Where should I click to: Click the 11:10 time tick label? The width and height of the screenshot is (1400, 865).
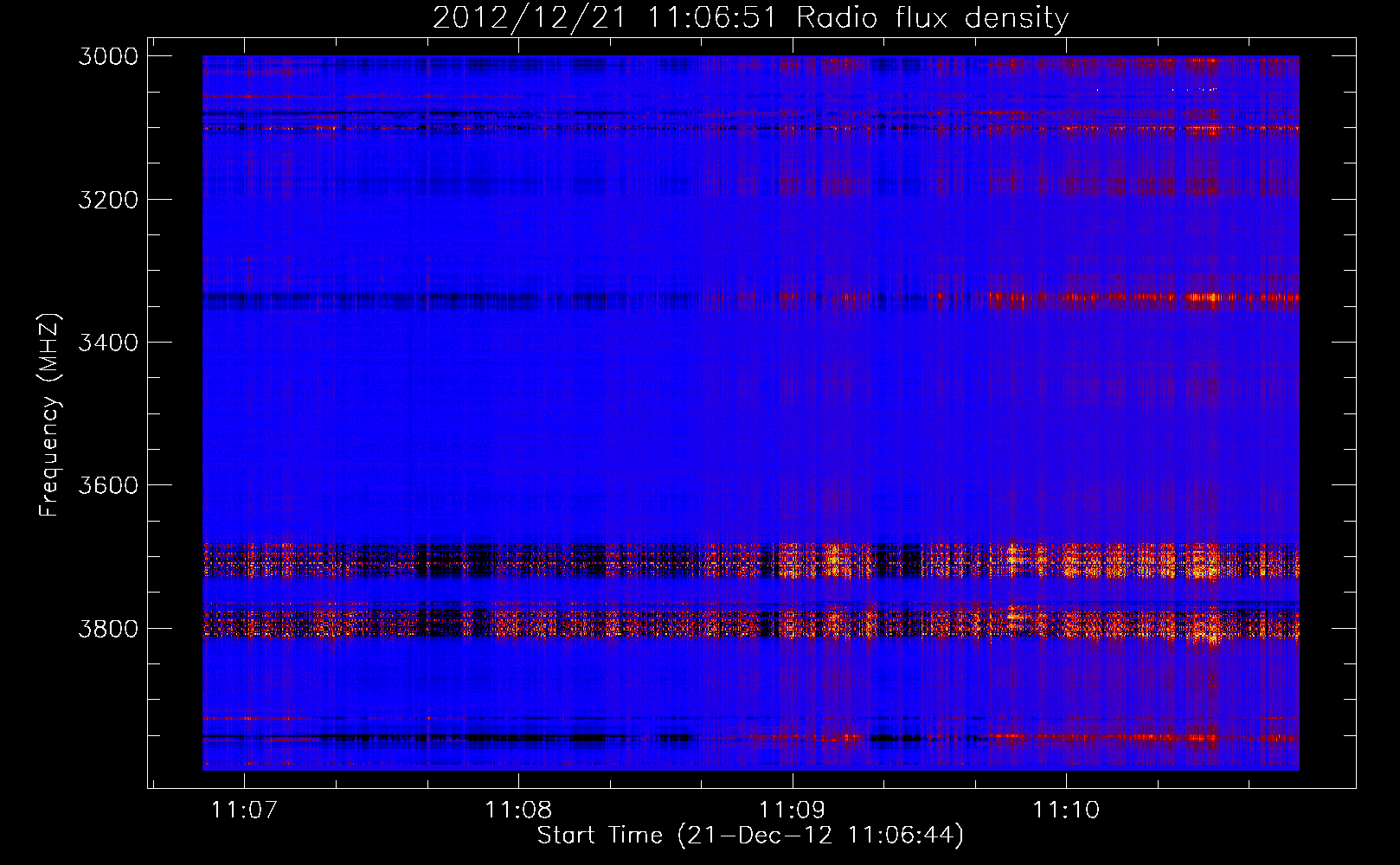(1066, 810)
